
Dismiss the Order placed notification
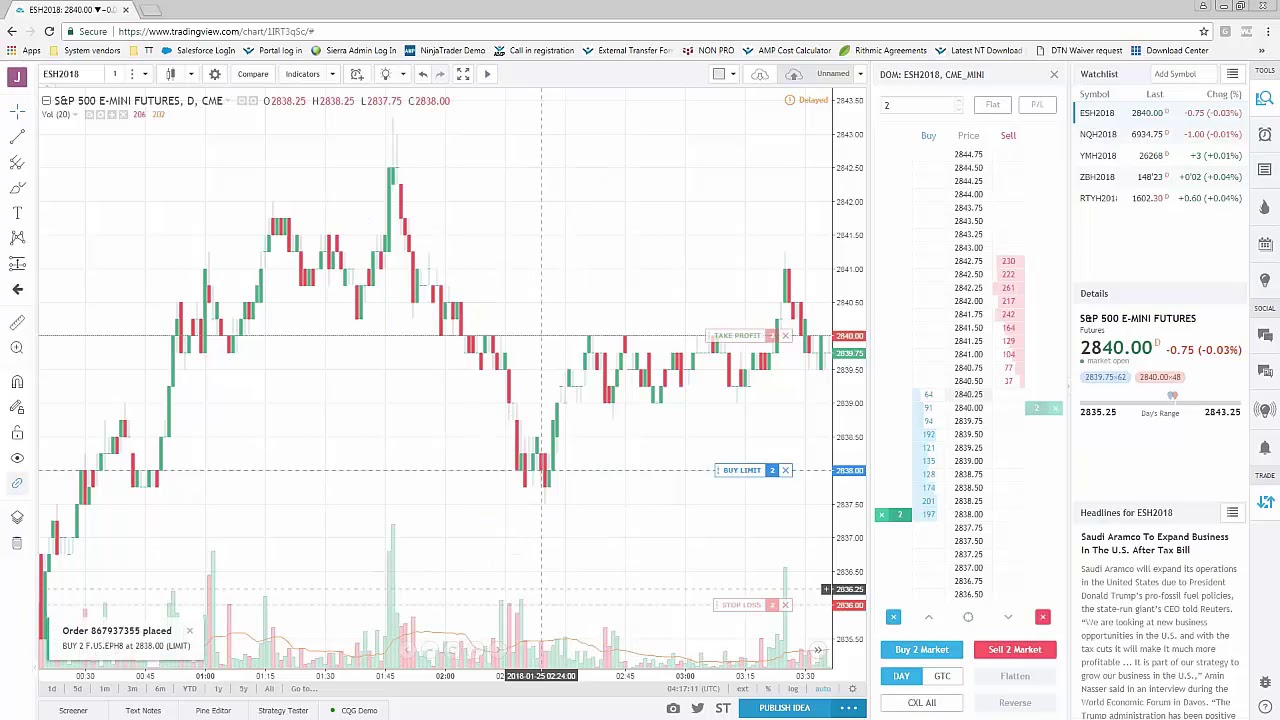(x=189, y=631)
